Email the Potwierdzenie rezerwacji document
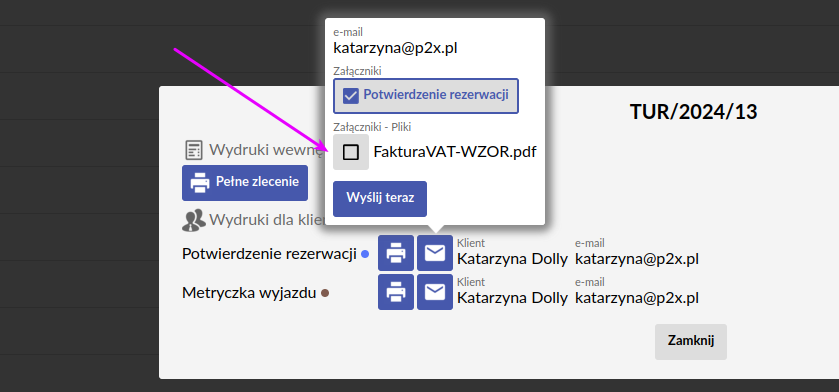The image size is (839, 392). click(435, 253)
